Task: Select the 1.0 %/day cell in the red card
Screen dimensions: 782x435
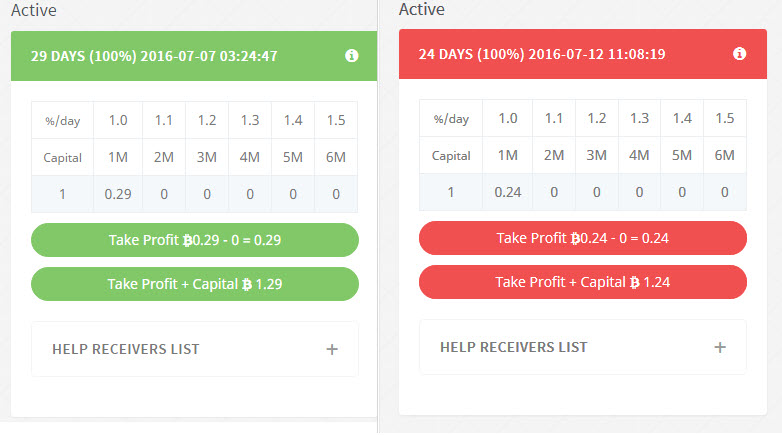Action: tap(507, 118)
